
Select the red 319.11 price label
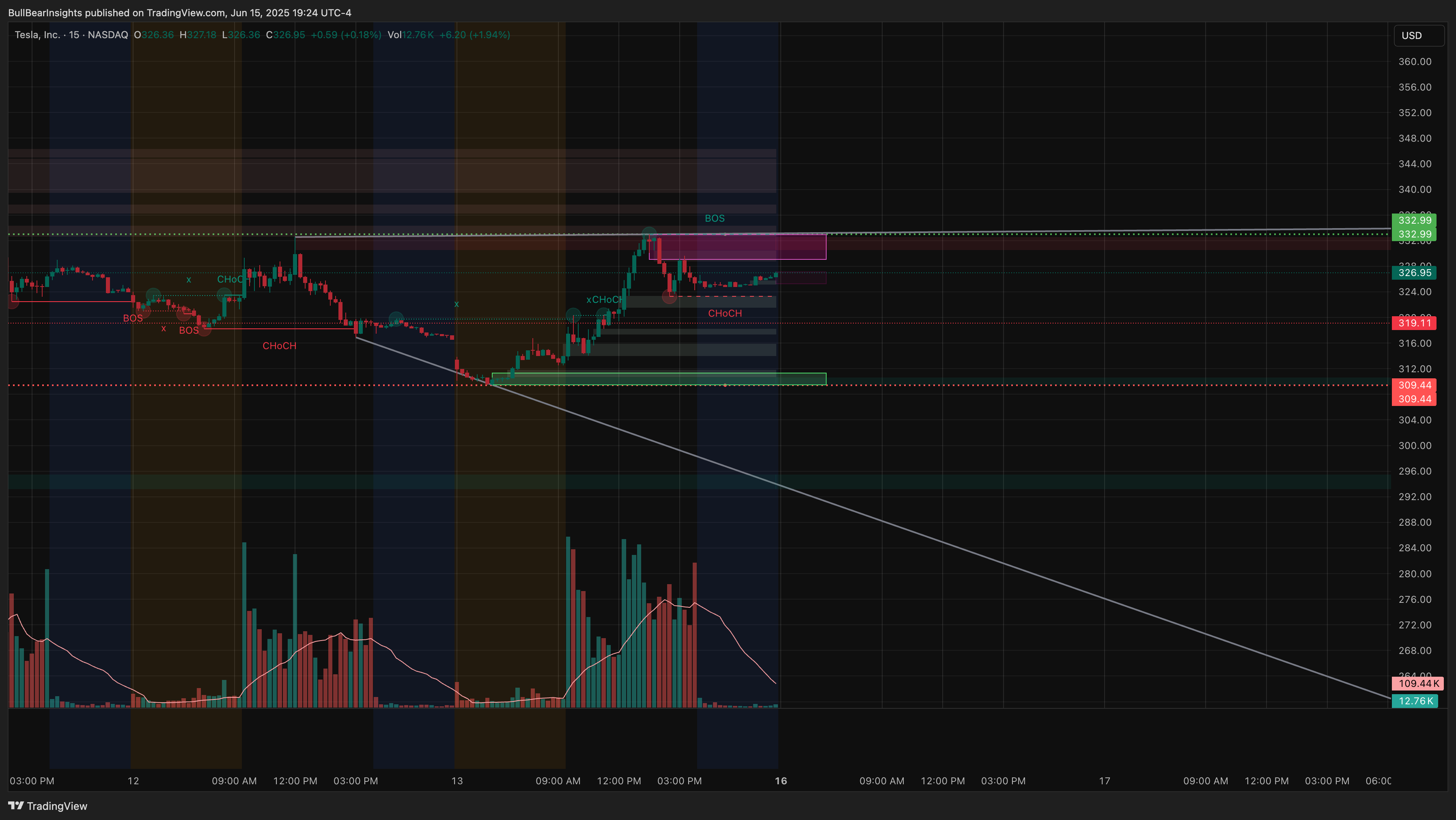coord(1414,323)
